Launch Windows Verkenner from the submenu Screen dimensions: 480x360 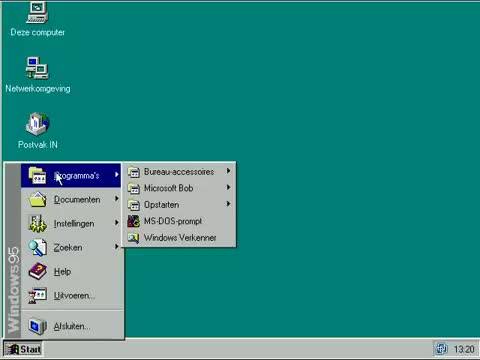(x=179, y=237)
